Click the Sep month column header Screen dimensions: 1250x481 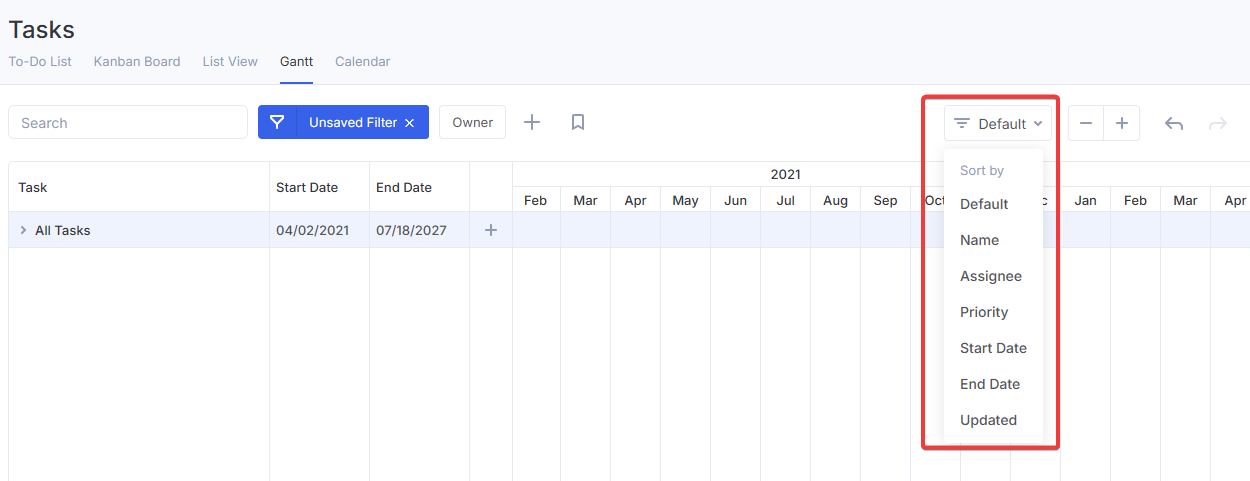click(x=886, y=200)
